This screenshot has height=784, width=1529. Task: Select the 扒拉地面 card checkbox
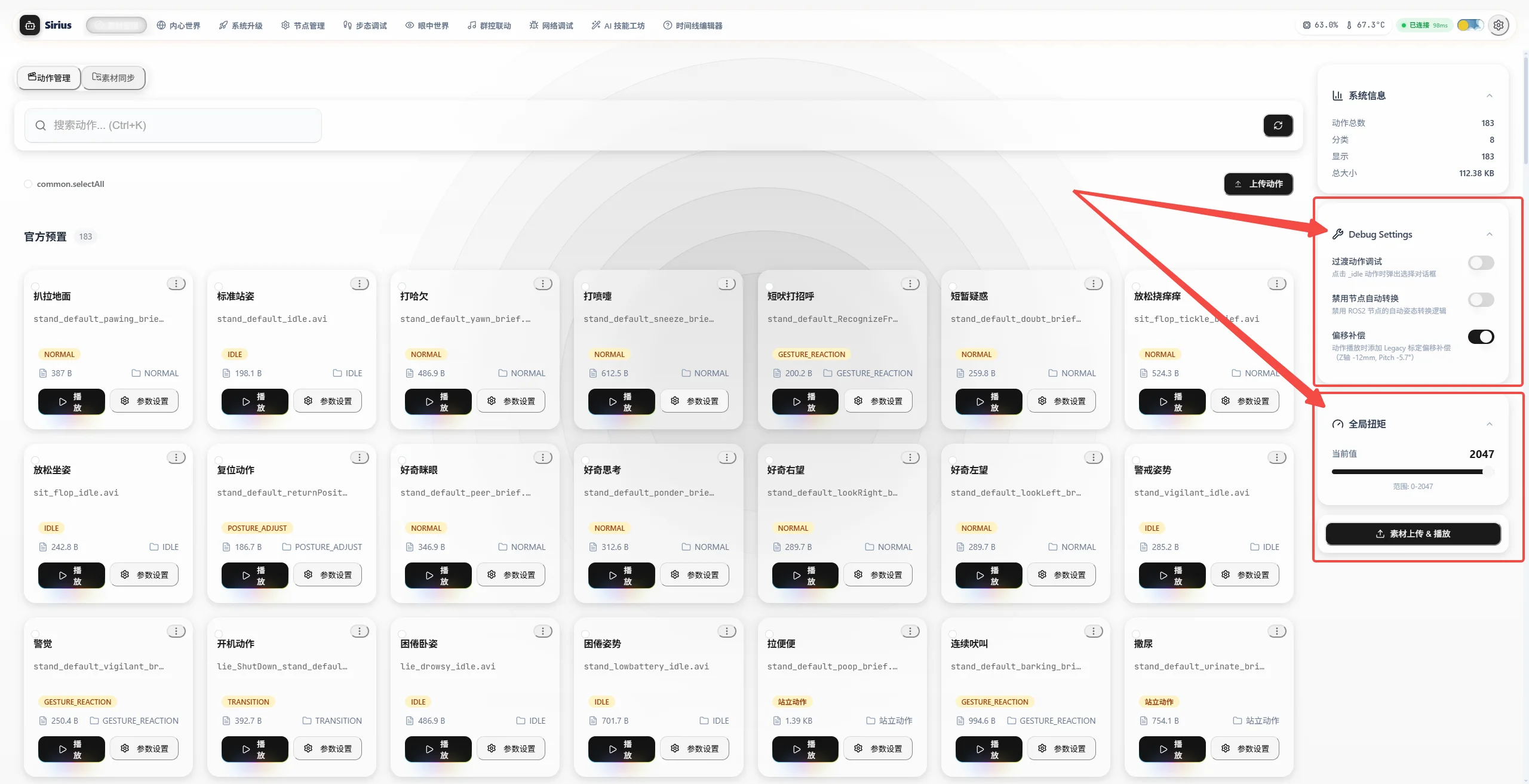tap(35, 287)
